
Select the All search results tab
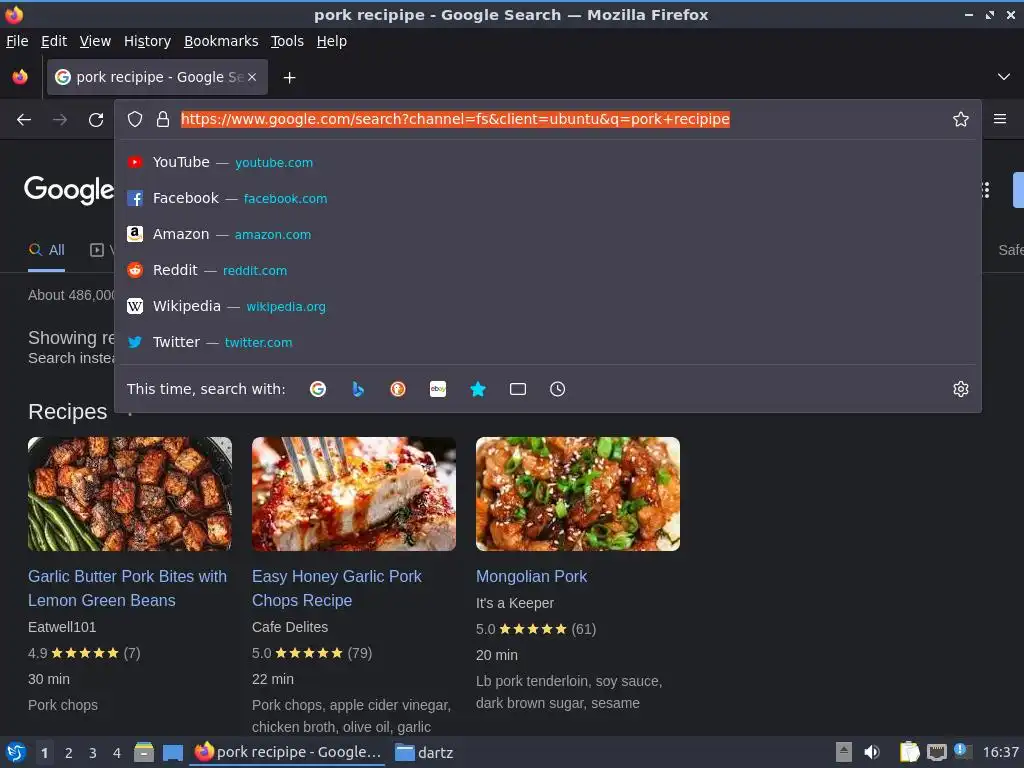[46, 250]
